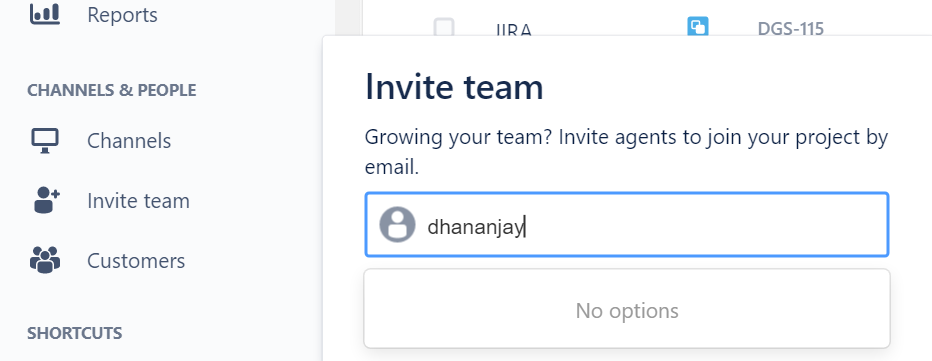Select the Invite team sidebar label
Viewport: 932px width, 361px height.
click(x=138, y=201)
